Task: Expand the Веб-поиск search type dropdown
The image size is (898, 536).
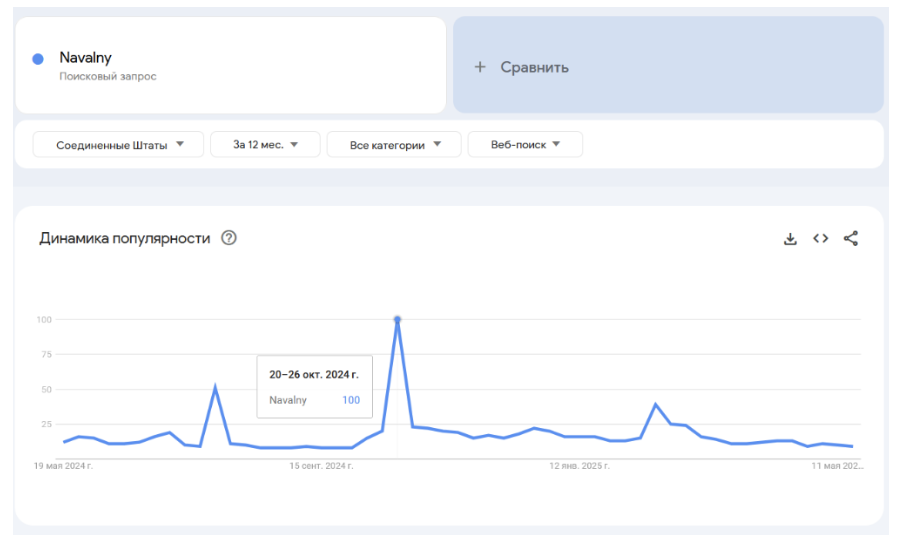Action: point(525,145)
